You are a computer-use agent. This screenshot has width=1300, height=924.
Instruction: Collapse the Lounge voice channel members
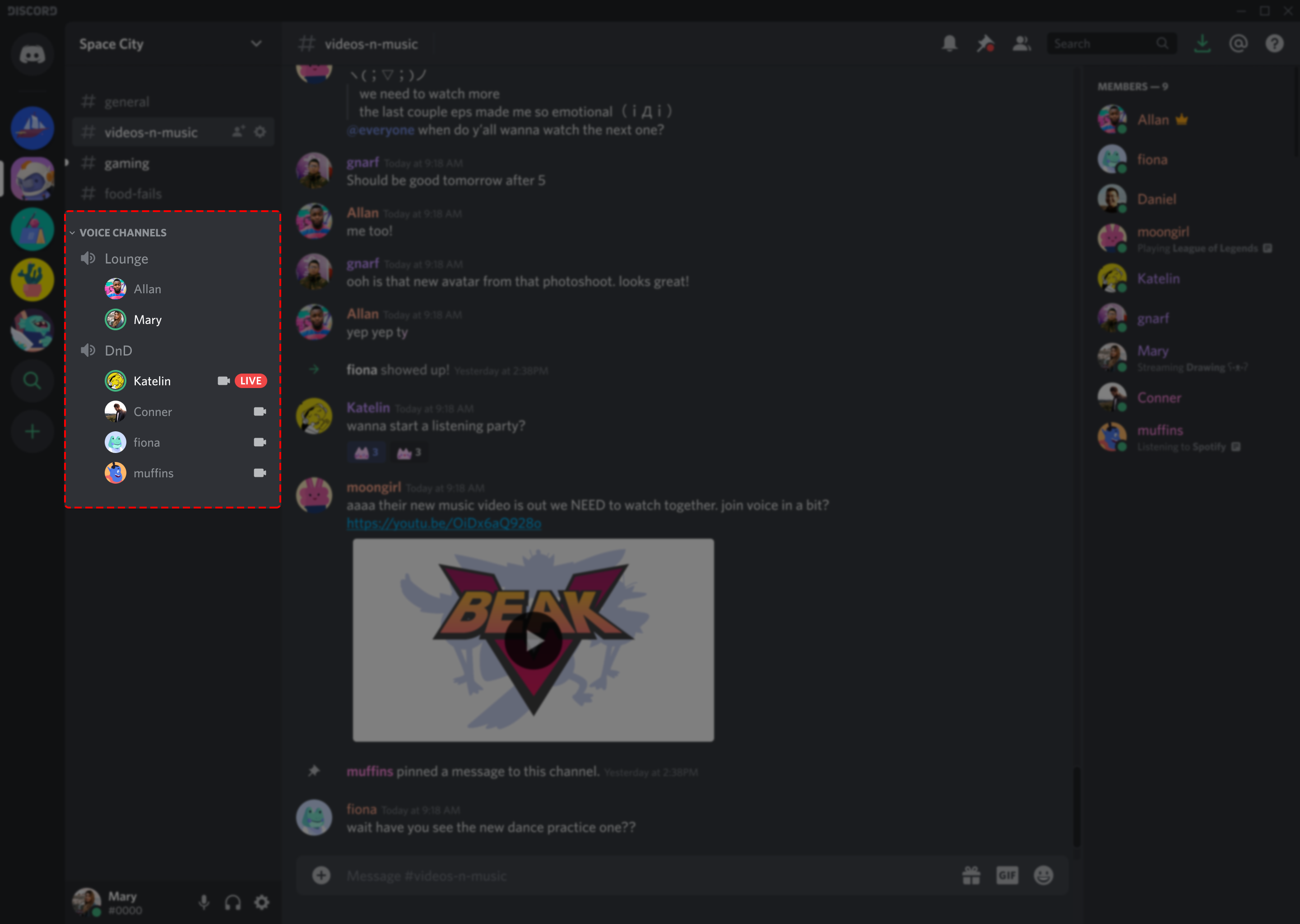127,258
